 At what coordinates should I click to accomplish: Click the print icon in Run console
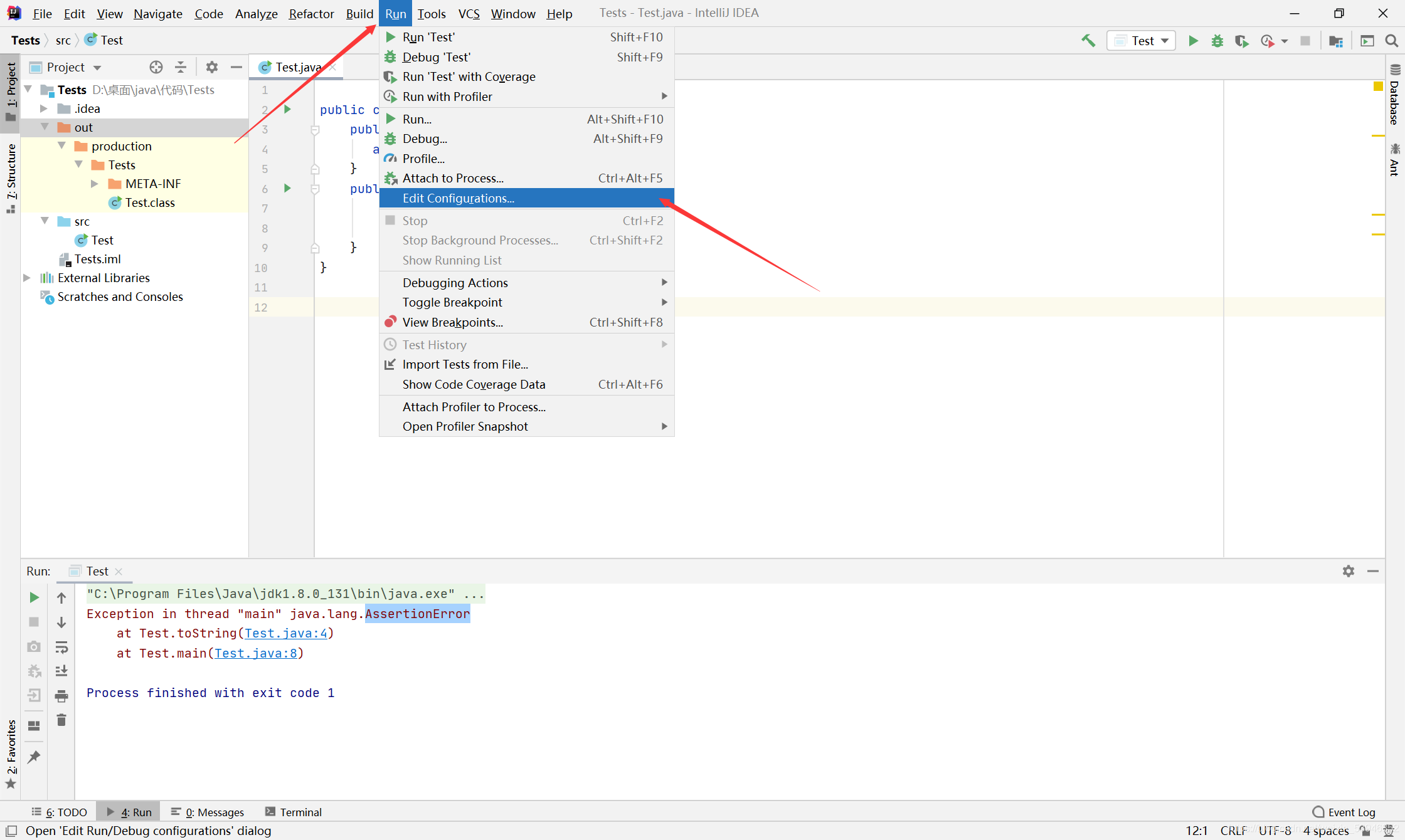(x=61, y=695)
